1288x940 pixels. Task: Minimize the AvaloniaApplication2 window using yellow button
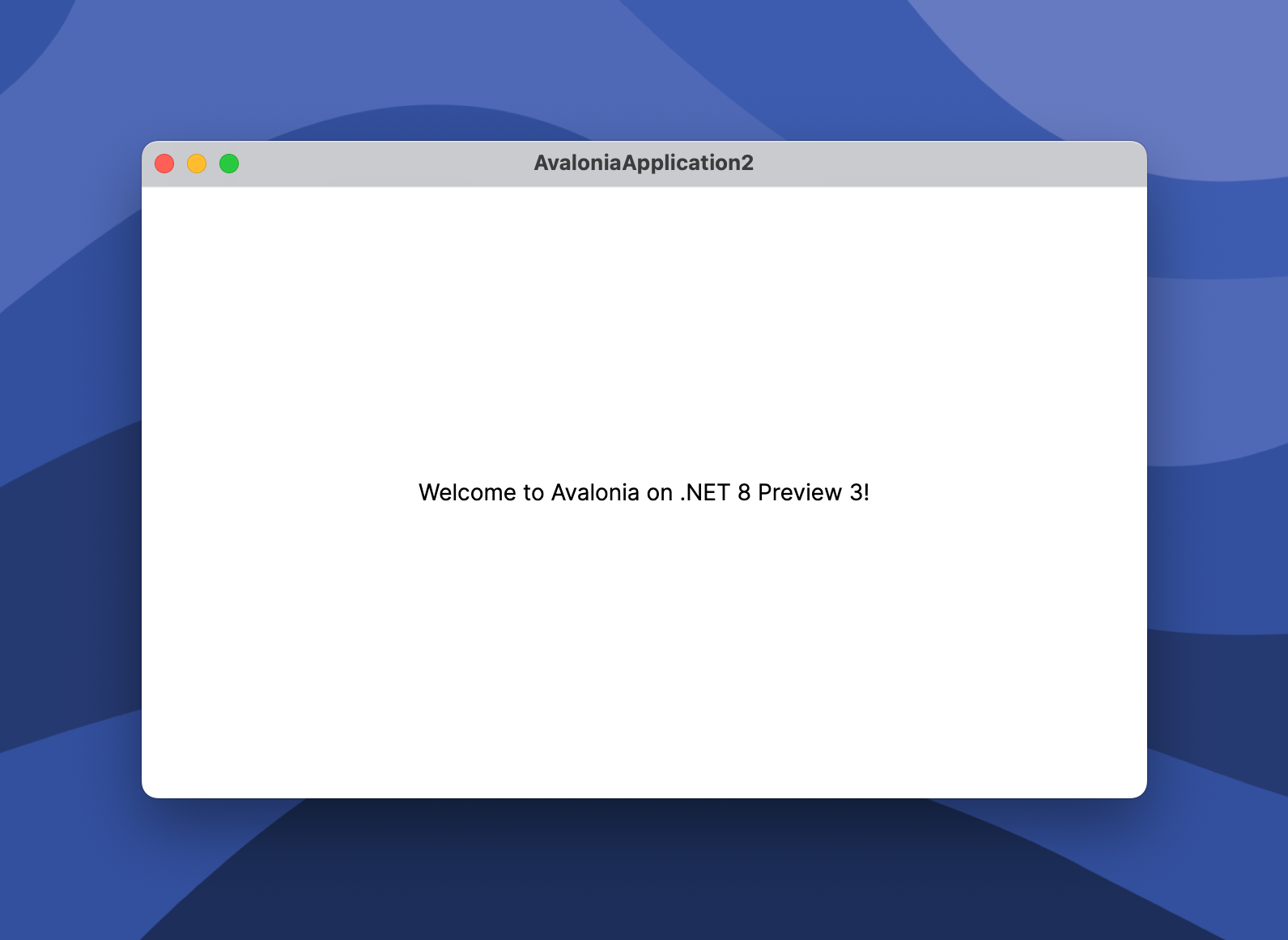click(x=197, y=164)
